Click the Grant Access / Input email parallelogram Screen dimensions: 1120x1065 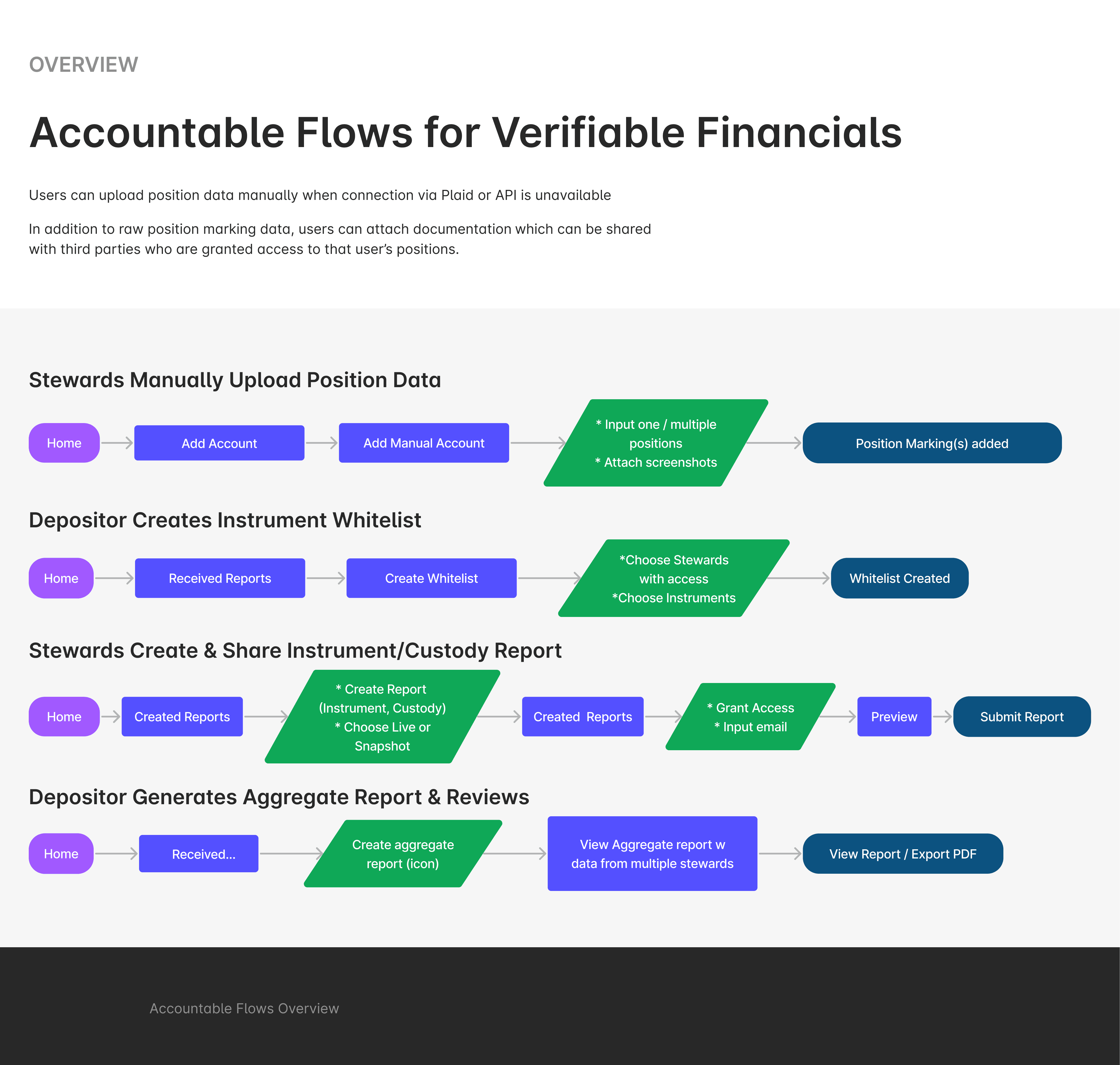tap(750, 716)
